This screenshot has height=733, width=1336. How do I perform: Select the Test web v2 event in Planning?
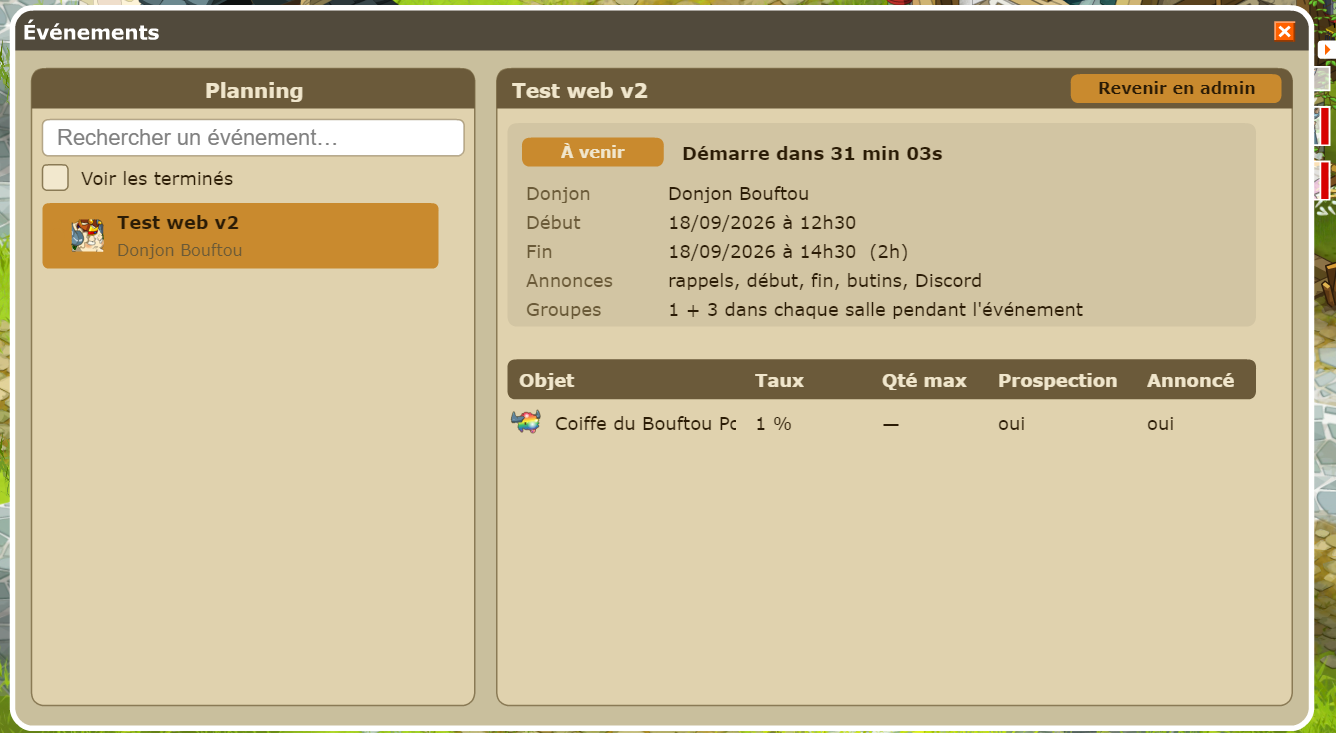pos(240,236)
